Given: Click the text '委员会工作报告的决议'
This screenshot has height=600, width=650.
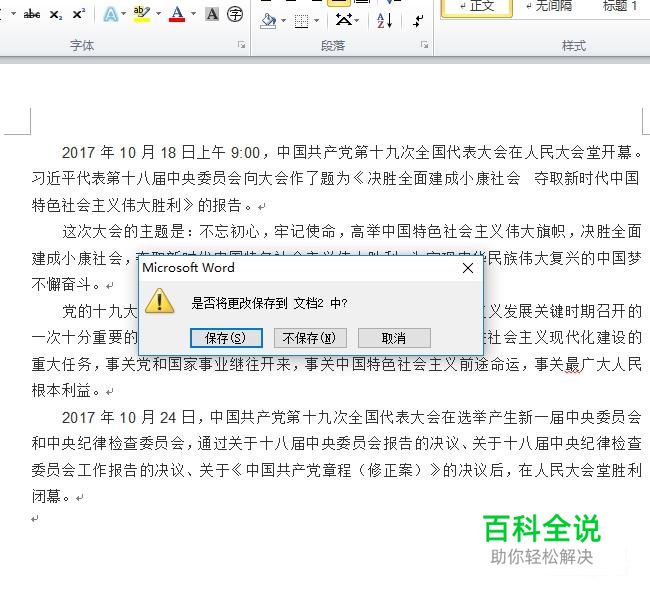Looking at the screenshot, I should pos(108,470).
